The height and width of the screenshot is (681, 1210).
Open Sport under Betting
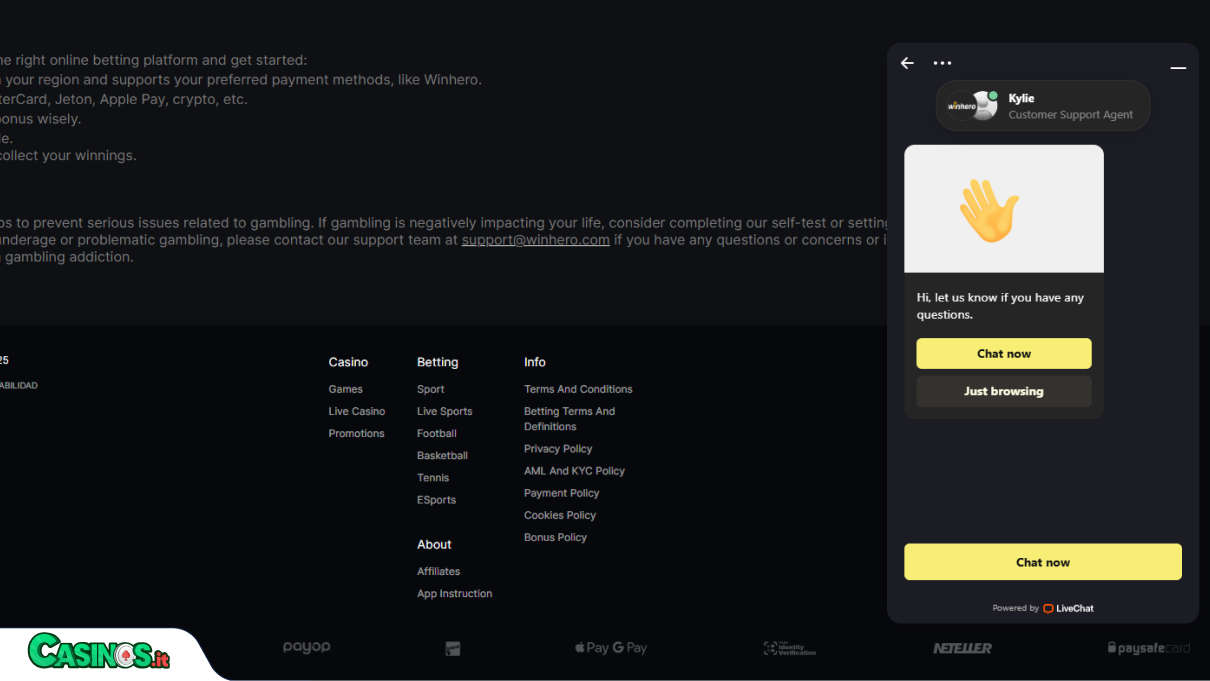(431, 389)
